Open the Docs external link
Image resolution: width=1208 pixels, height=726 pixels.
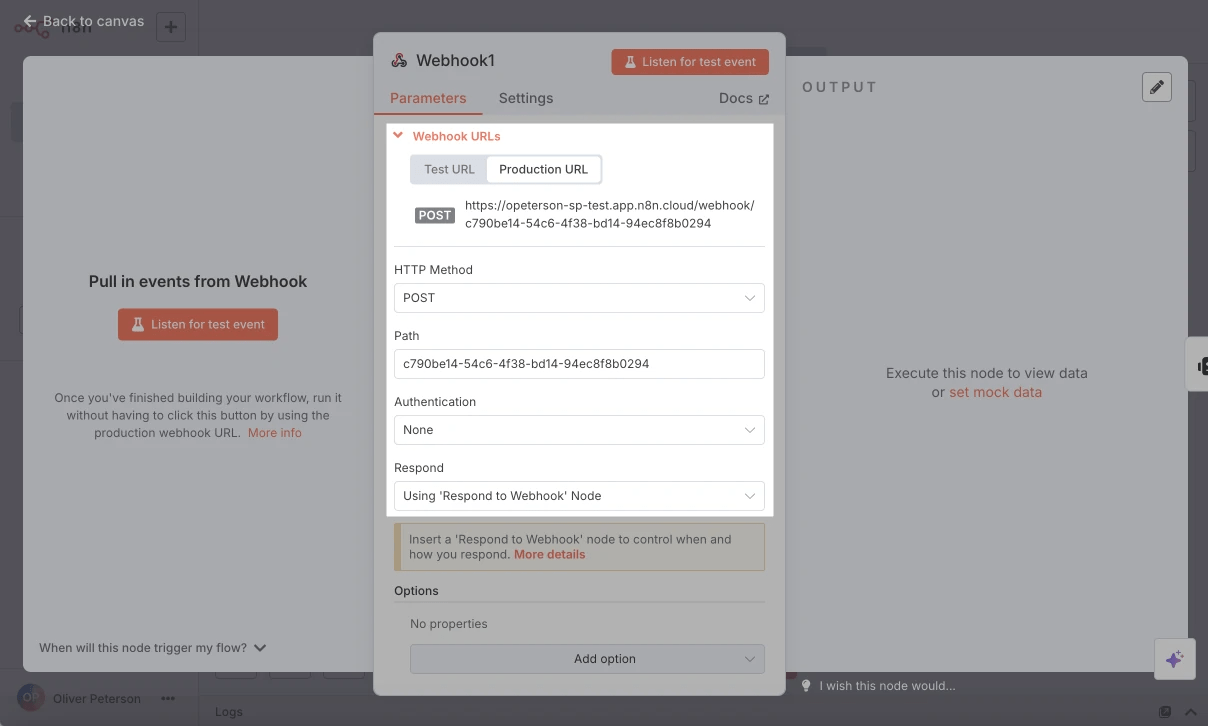744,98
